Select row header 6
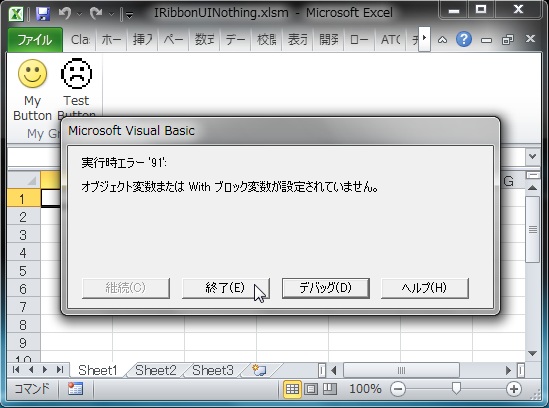 (x=23, y=289)
